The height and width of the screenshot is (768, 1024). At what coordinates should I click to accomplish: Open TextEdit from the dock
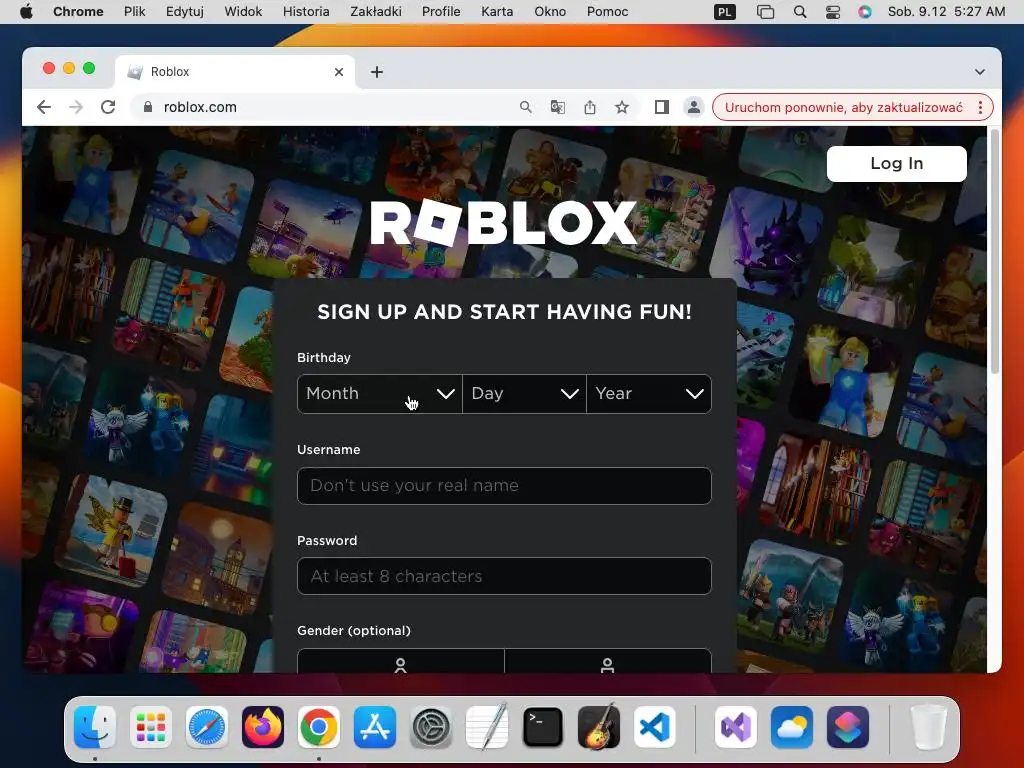487,727
